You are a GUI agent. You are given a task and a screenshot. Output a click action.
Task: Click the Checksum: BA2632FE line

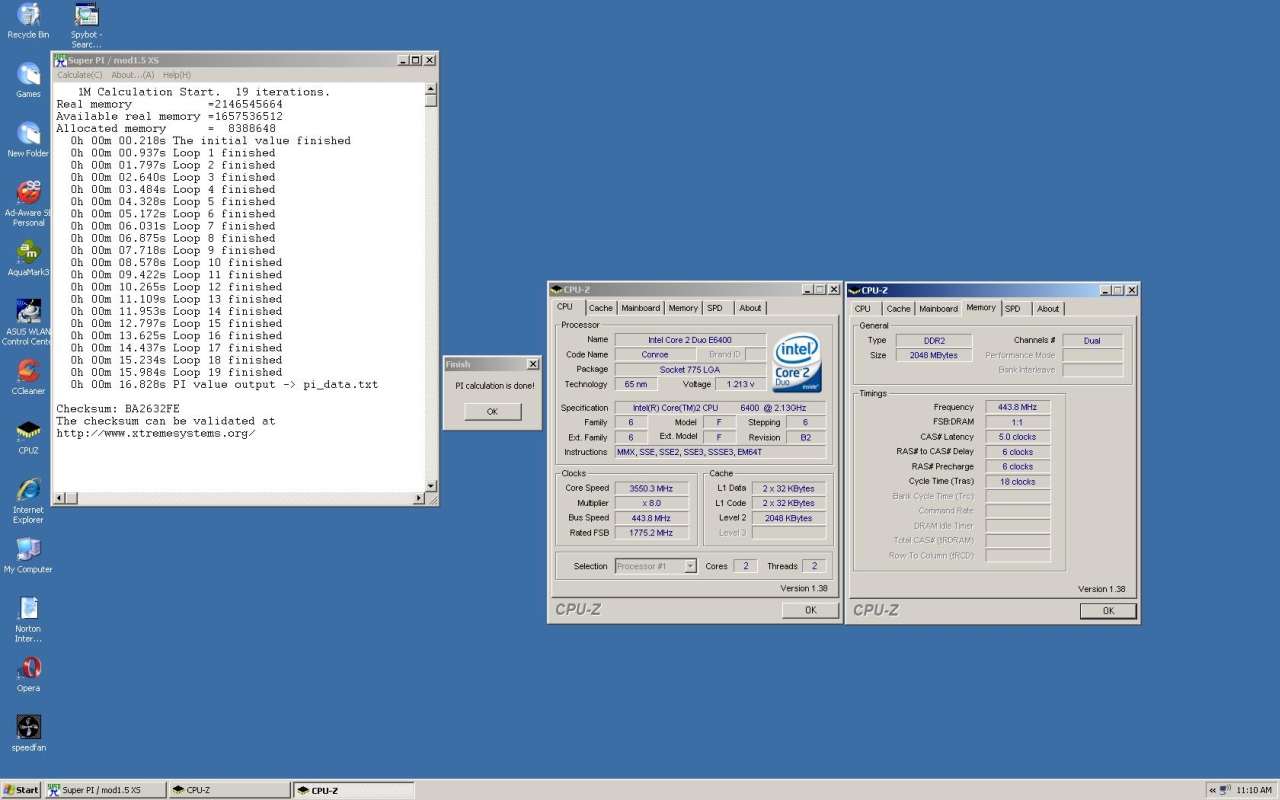tap(118, 409)
